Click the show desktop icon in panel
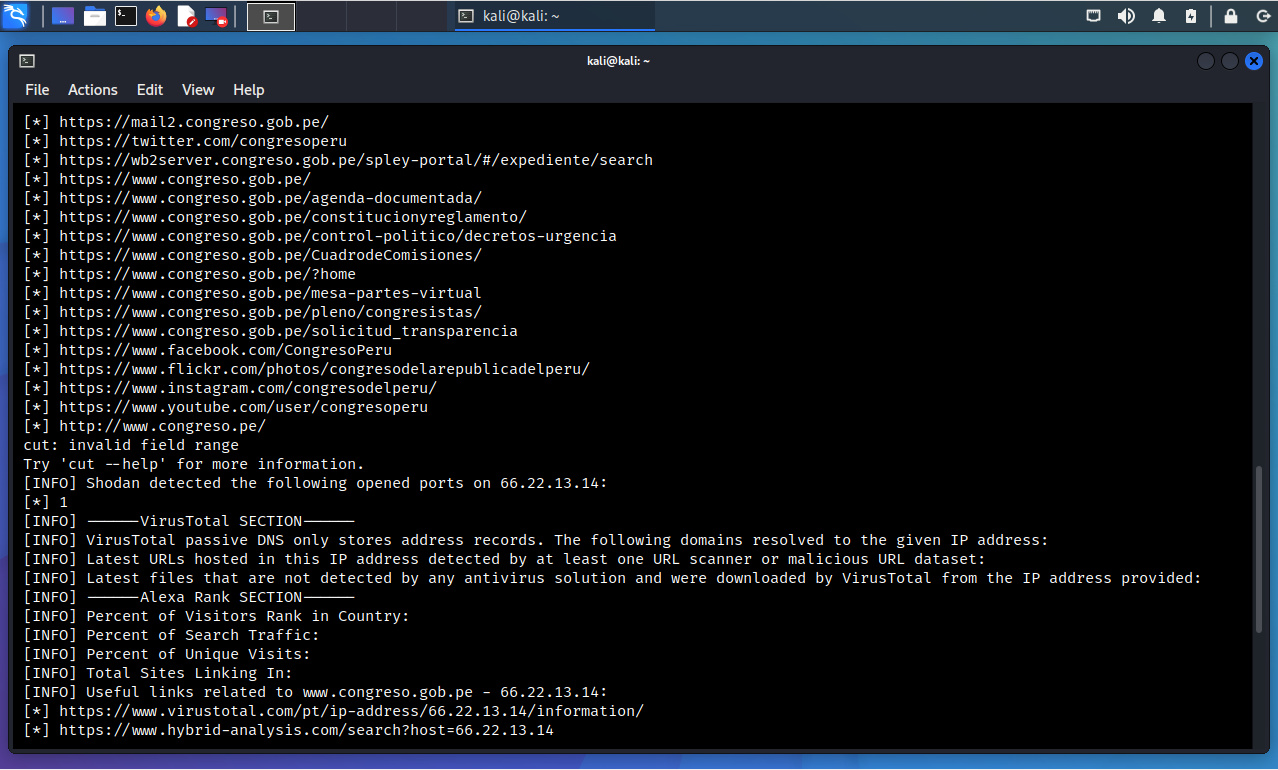 (63, 16)
